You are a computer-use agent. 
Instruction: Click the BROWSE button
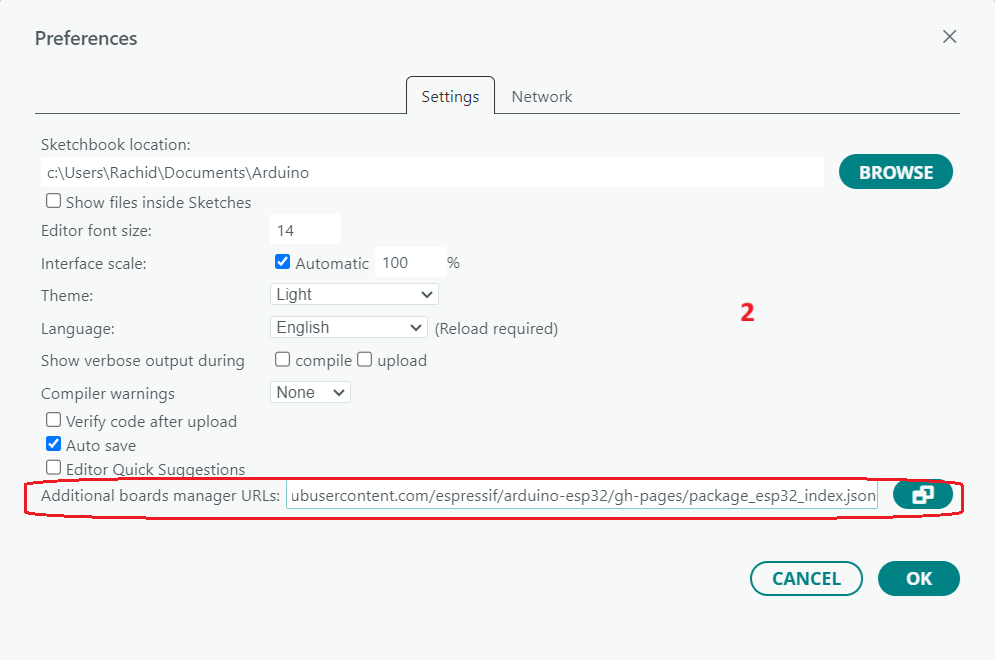(895, 172)
